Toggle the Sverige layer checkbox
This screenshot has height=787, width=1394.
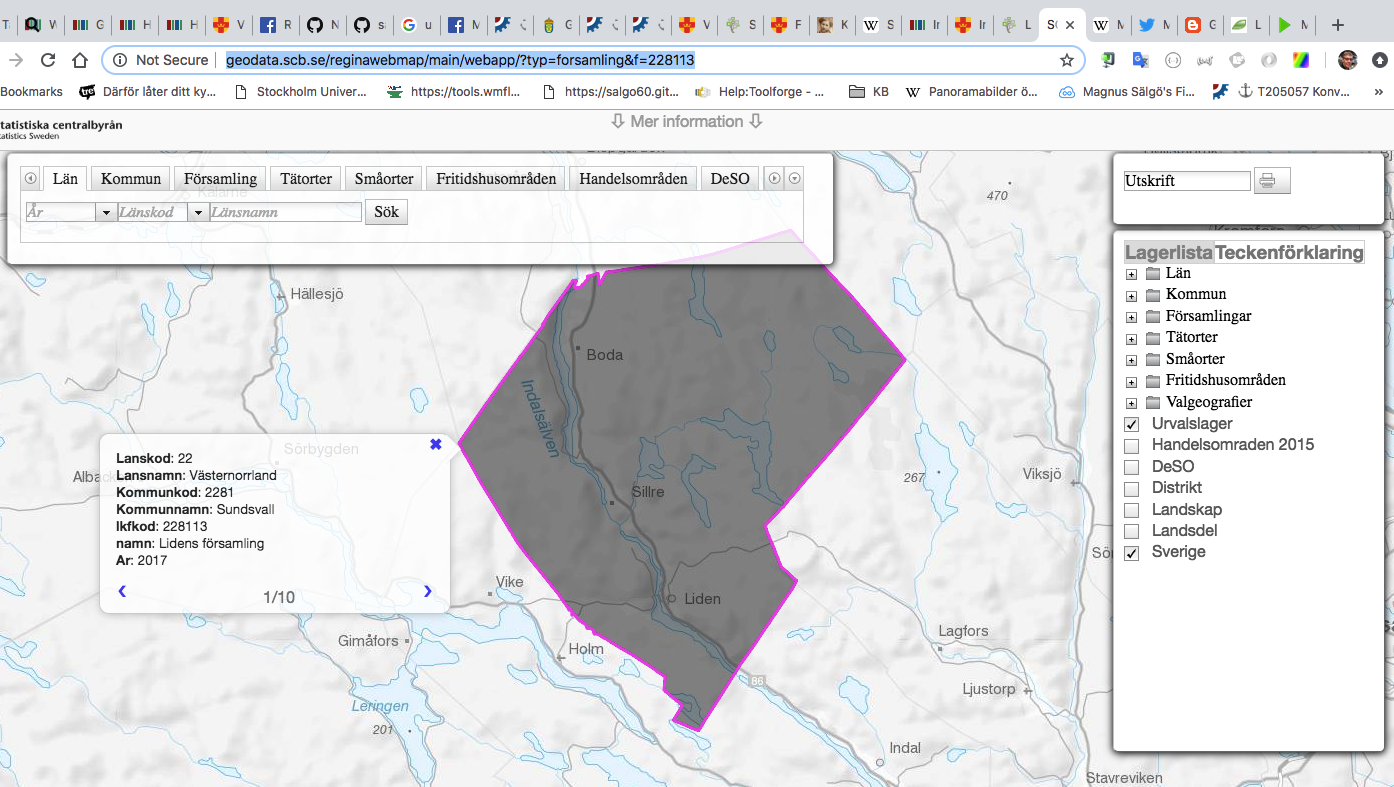coord(1132,553)
